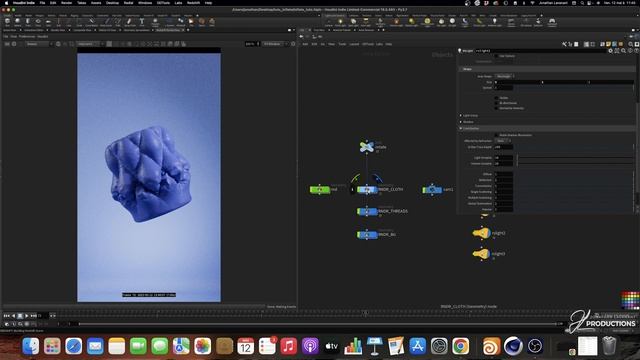The width and height of the screenshot is (640, 360).
Task: Select the Tube shelf tool
Action: click(28, 22)
